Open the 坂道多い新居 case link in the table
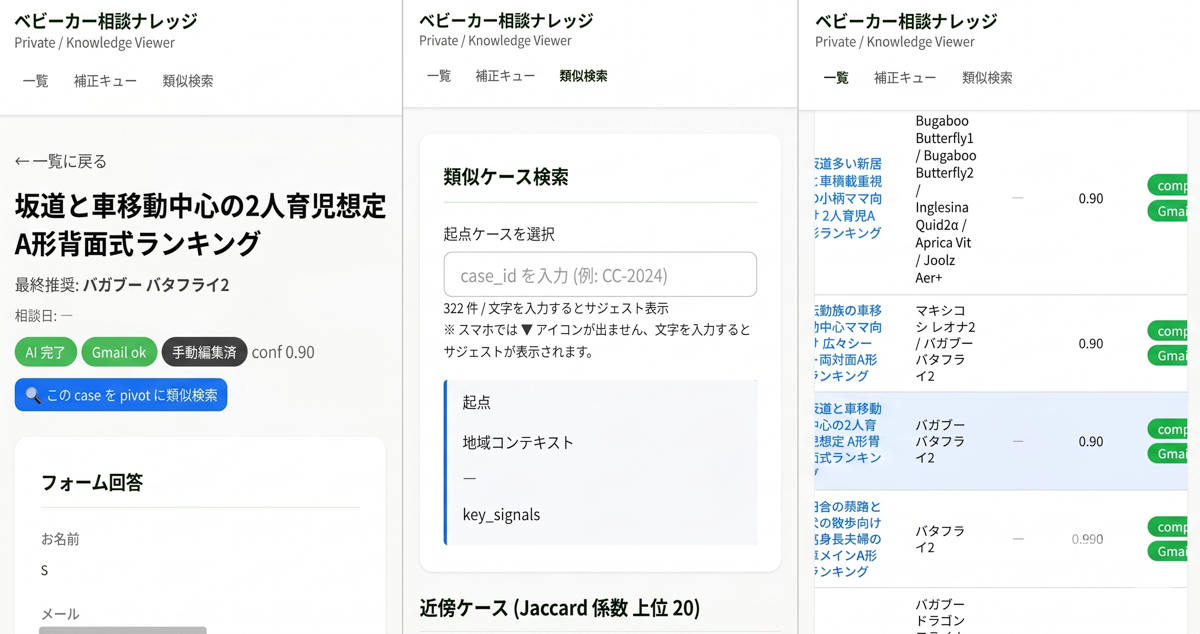The image size is (1200, 634). tap(848, 198)
